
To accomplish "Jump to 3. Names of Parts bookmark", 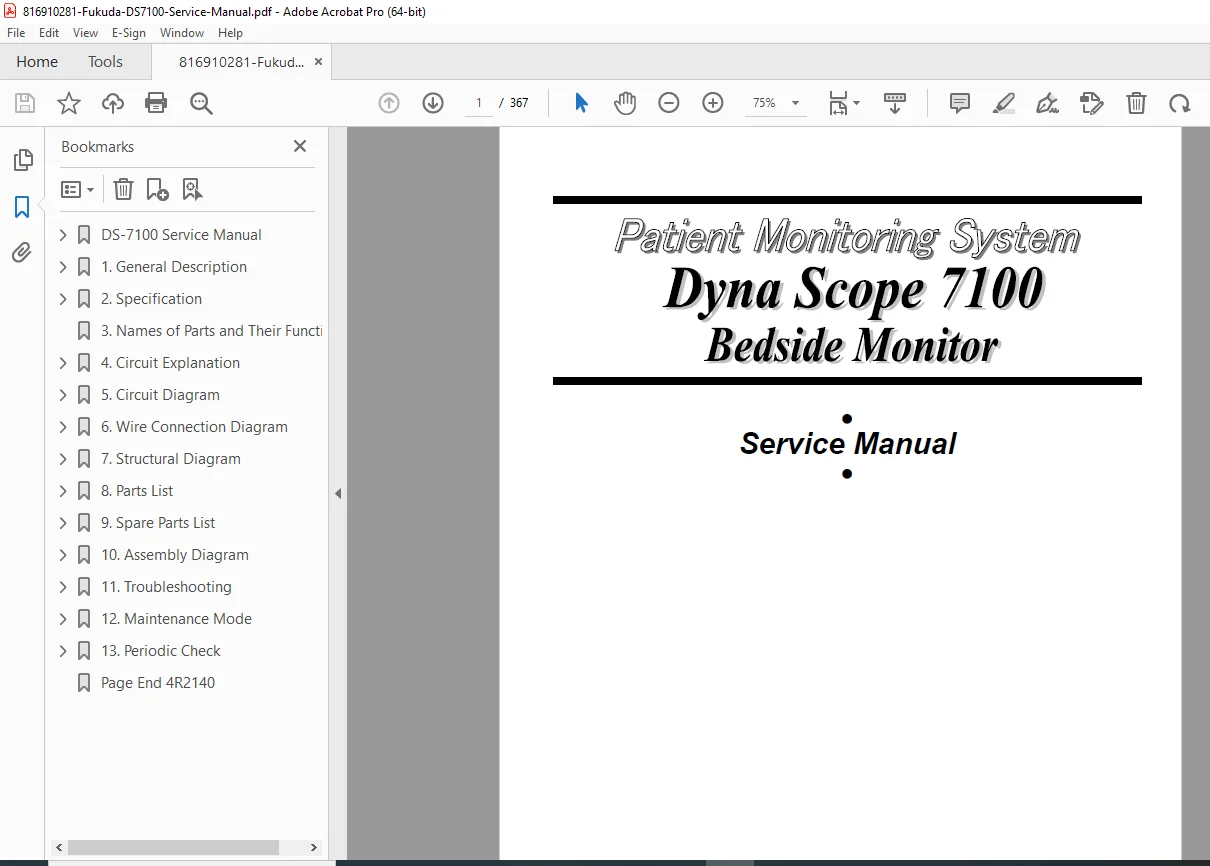I will click(x=211, y=331).
